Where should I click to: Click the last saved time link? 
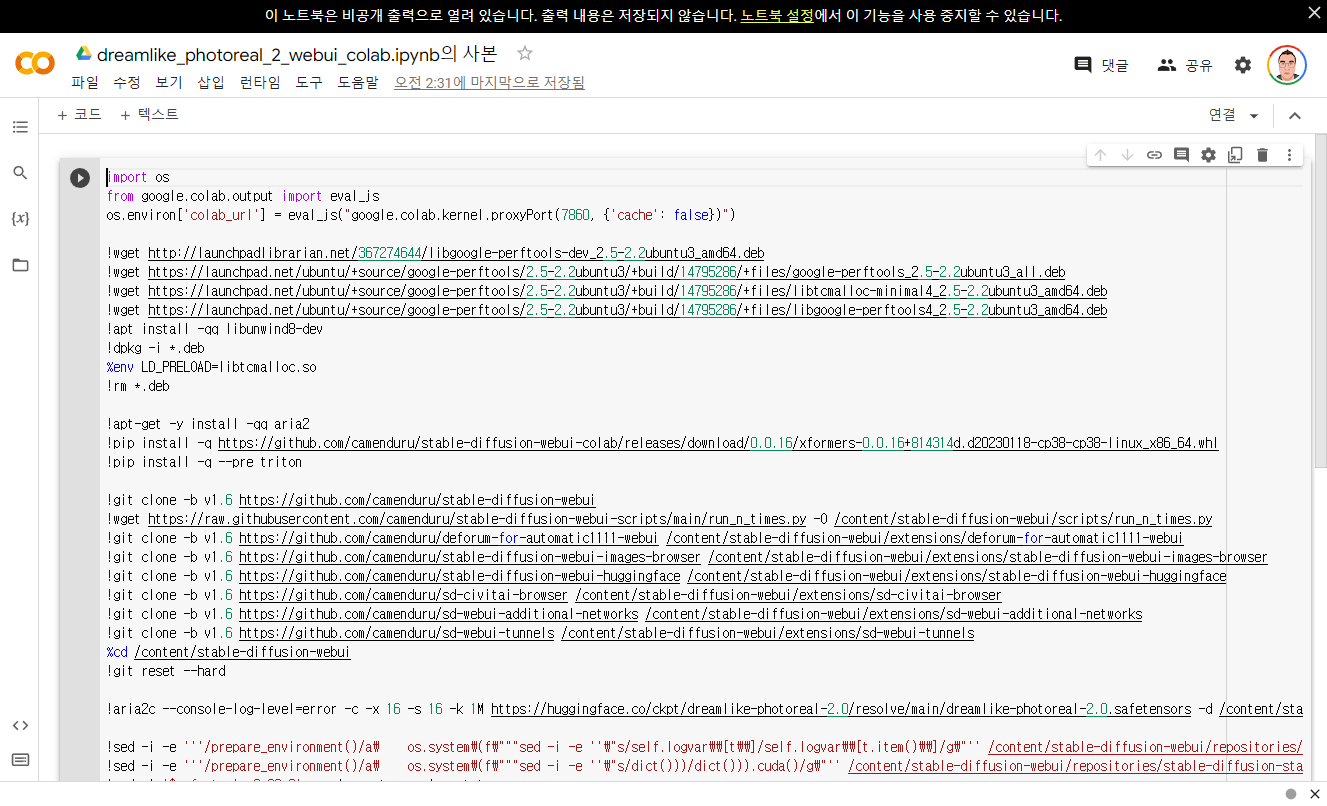coord(489,82)
